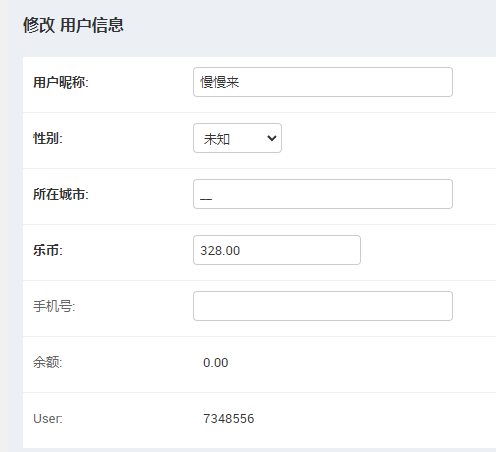Viewport: 496px width, 452px height.
Task: Click the 修改 用户信息 page heading
Action: pos(73,25)
